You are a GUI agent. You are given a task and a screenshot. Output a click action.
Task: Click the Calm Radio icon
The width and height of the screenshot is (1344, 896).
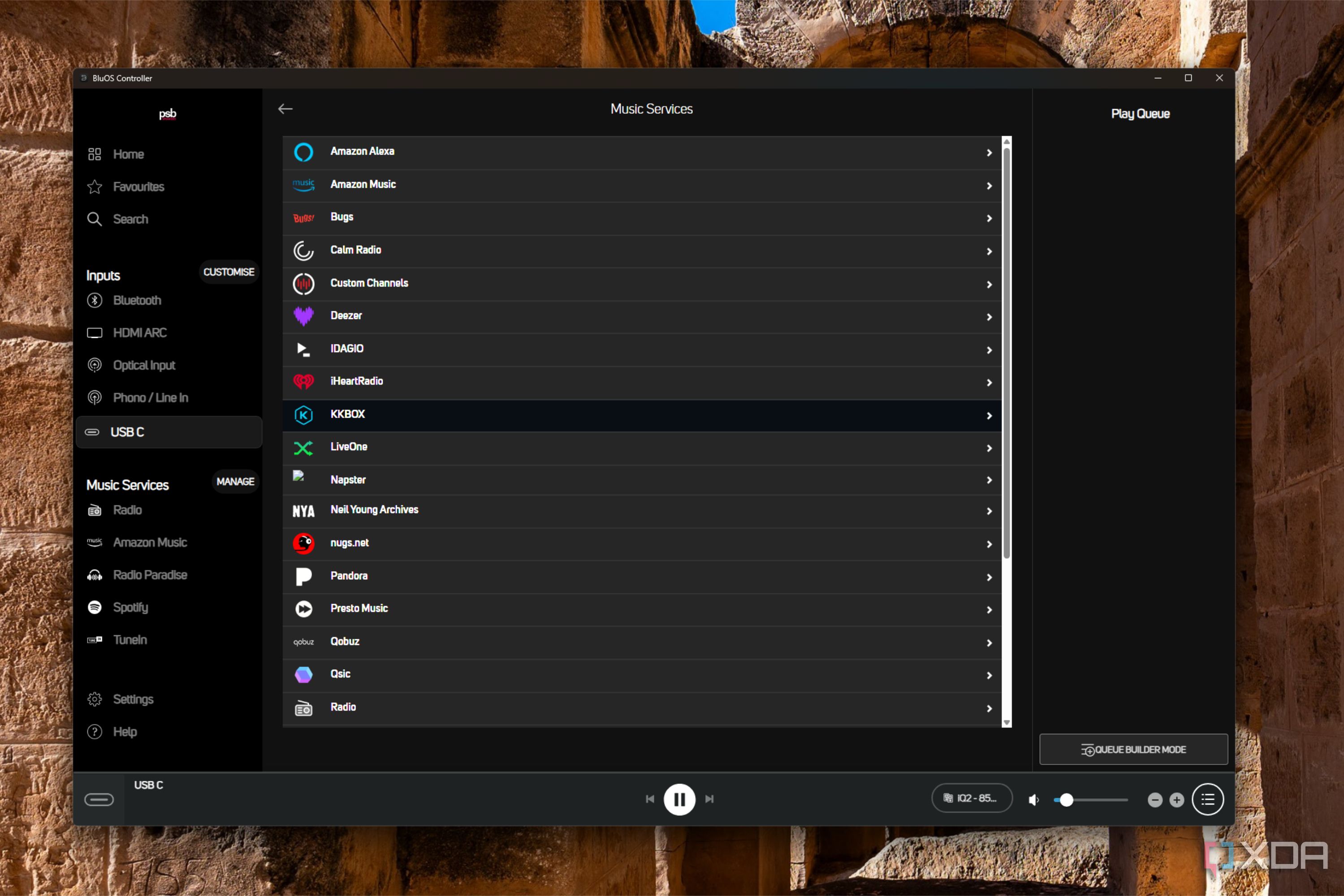click(x=303, y=251)
